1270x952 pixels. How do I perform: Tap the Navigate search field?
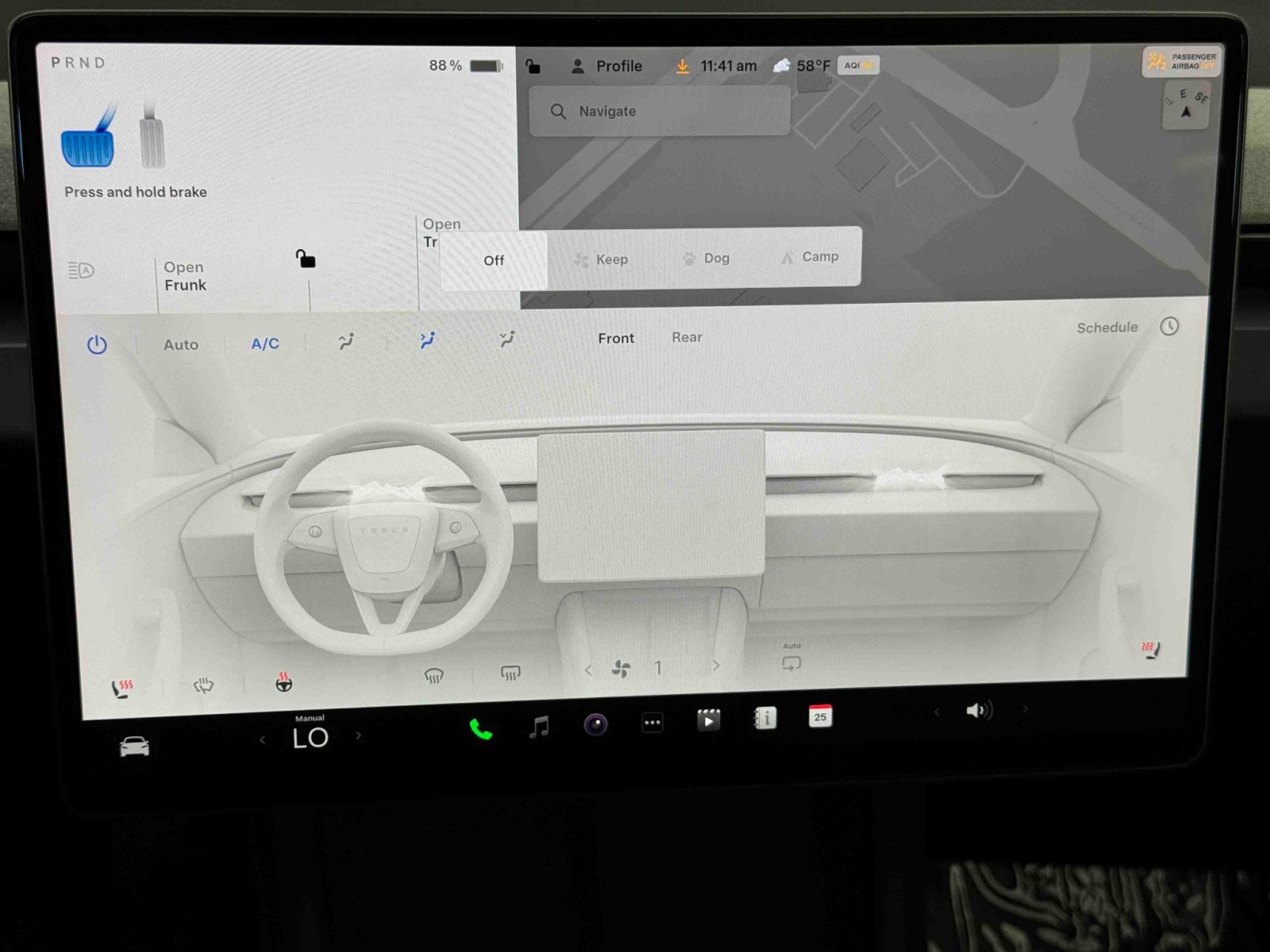pos(659,111)
